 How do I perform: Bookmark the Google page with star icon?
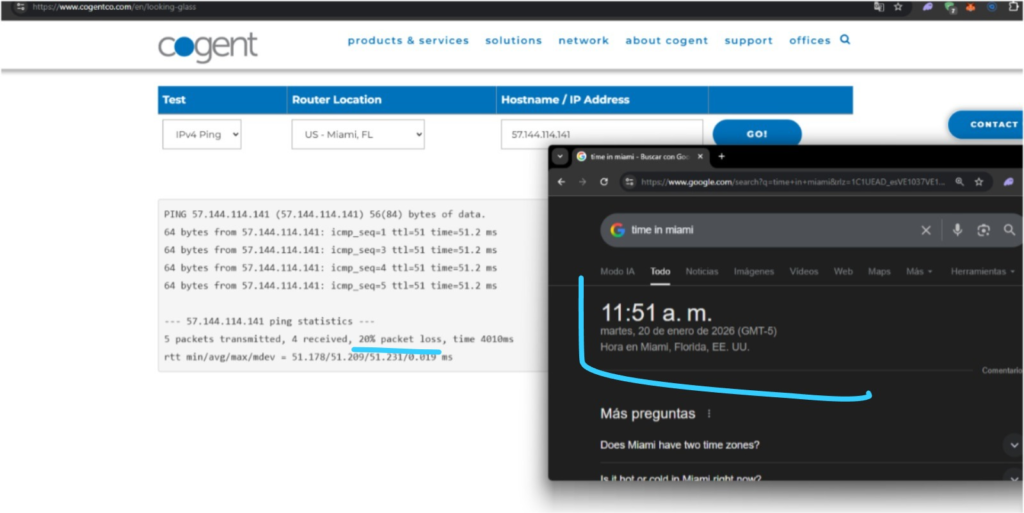pyautogui.click(x=979, y=182)
